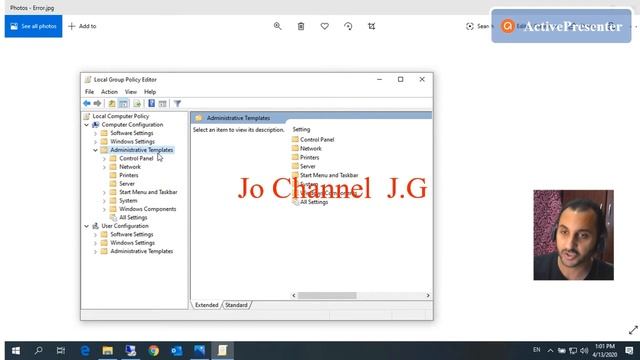
Task: Open the Photos app taskbar icon
Action: pos(200,351)
